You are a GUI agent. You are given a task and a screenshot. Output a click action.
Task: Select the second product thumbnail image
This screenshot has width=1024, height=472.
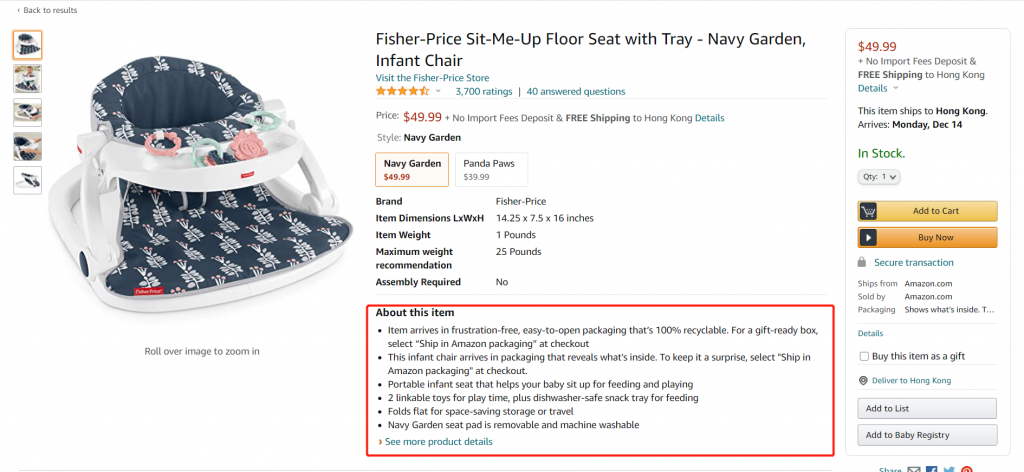coord(27,79)
